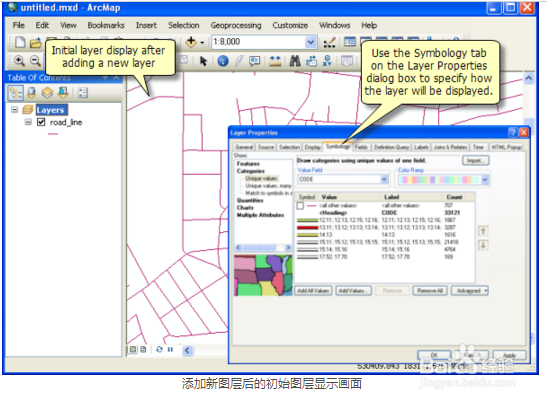Image resolution: width=547 pixels, height=402 pixels.
Task: Select List By Source cylinder icon
Action: [x=31, y=92]
